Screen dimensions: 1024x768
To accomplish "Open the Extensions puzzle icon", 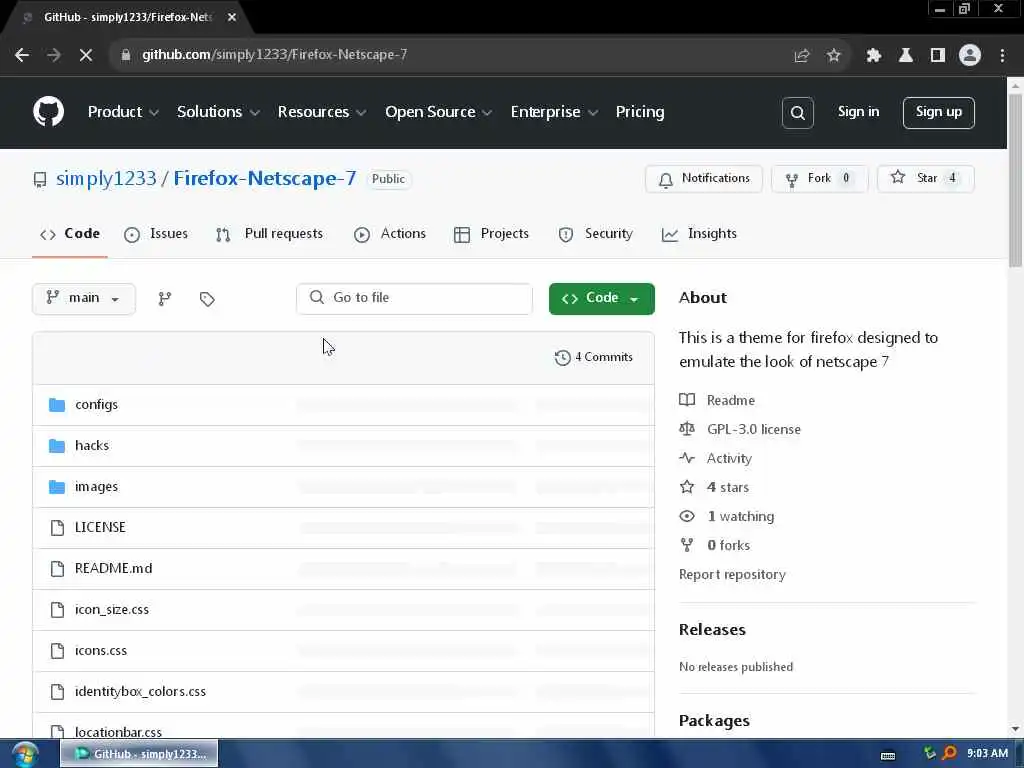I will click(x=873, y=56).
